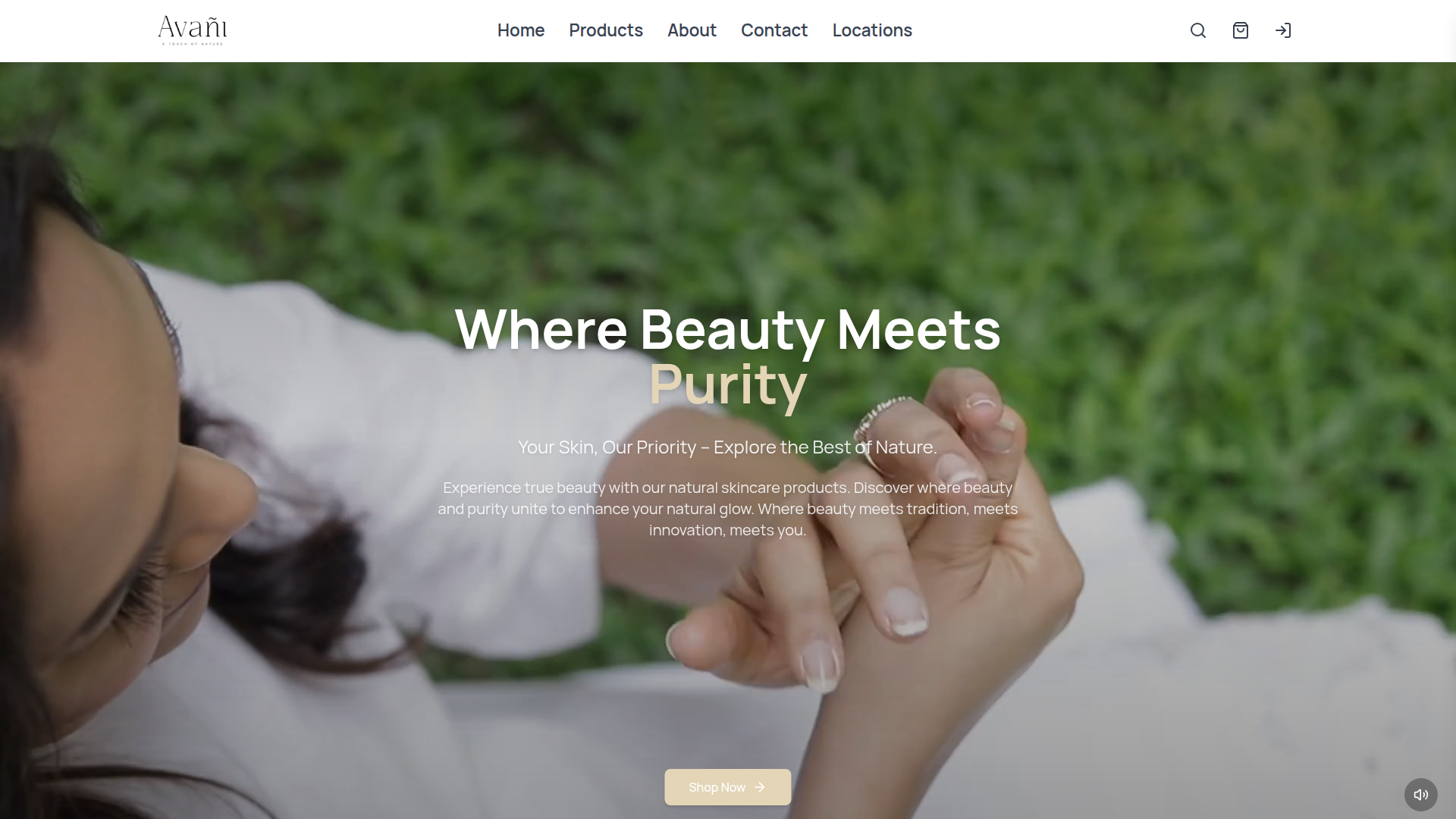Viewport: 1456px width, 819px height.
Task: Open the Contact page link
Action: tap(773, 30)
